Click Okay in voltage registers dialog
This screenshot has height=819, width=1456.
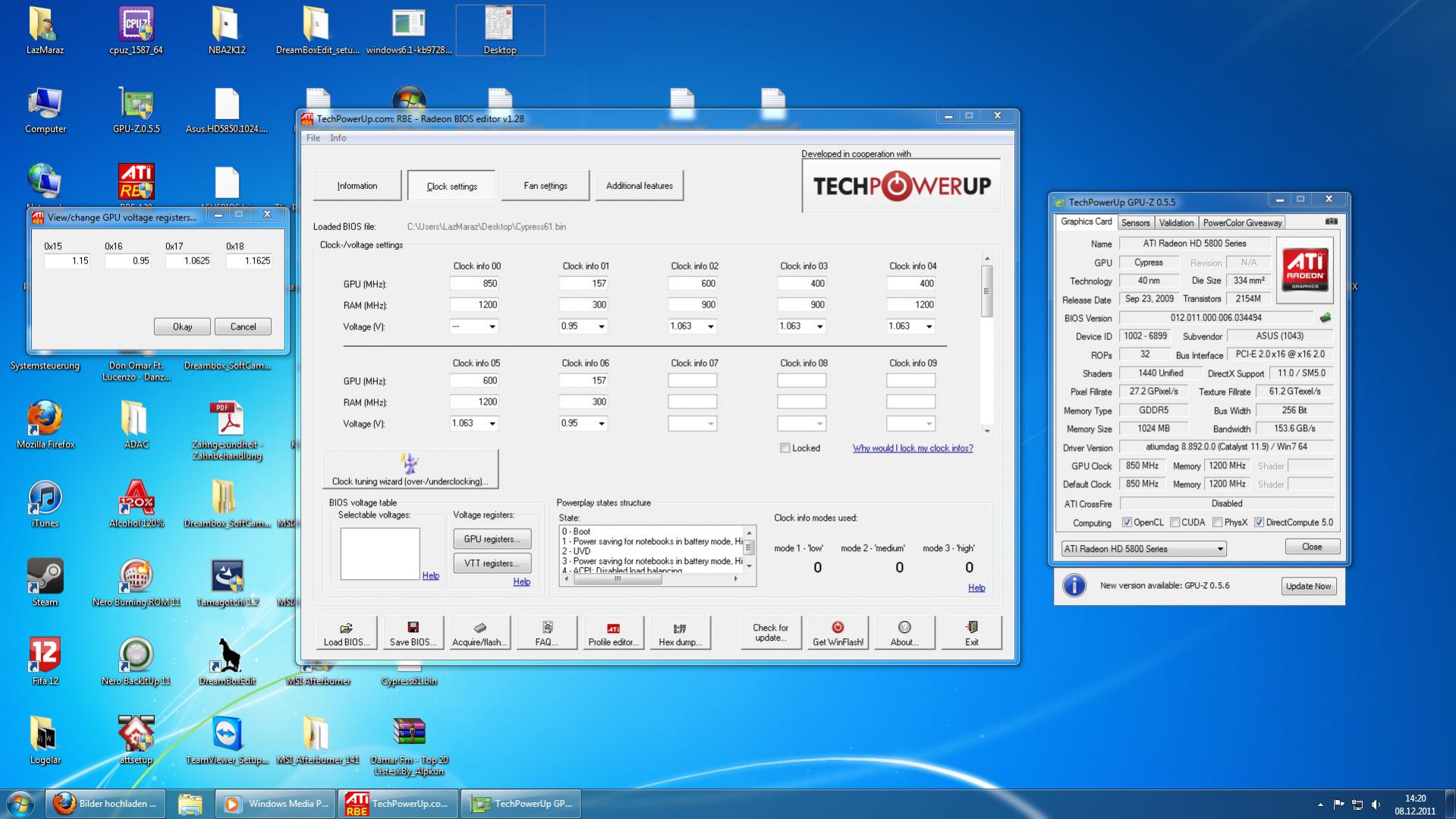point(182,326)
